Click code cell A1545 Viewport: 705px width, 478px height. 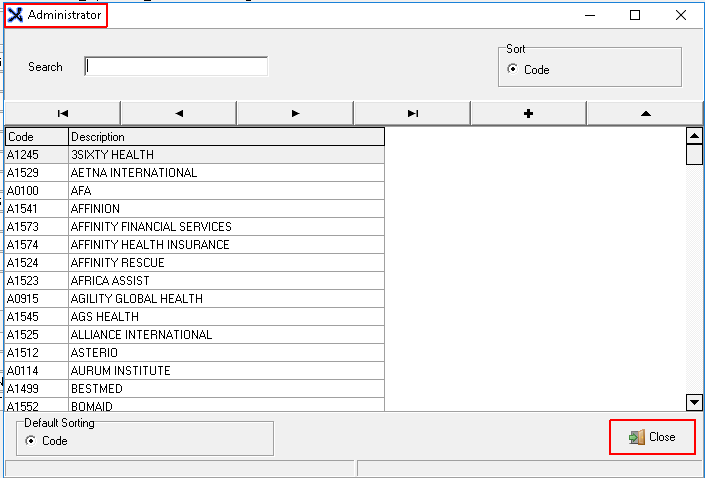[37, 317]
